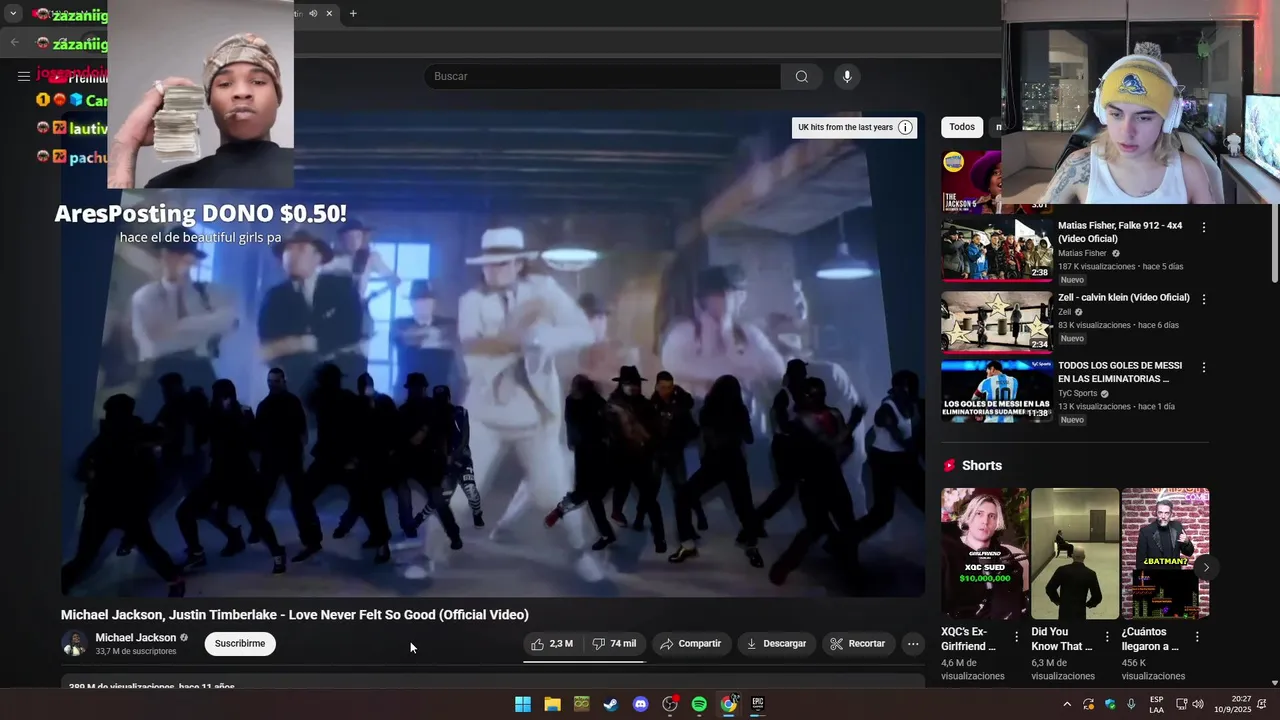Open the volume speaker tray icon
Screen dimensions: 1280x720
1198,704
